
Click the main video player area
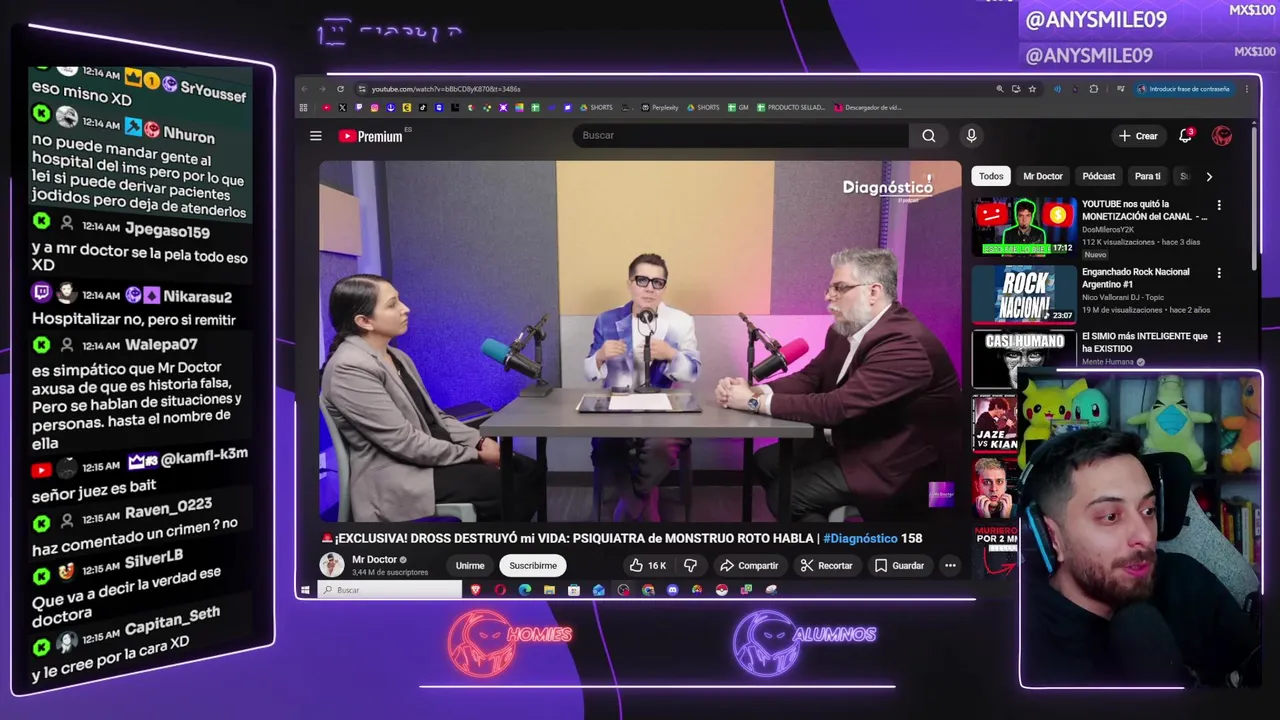pyautogui.click(x=639, y=341)
